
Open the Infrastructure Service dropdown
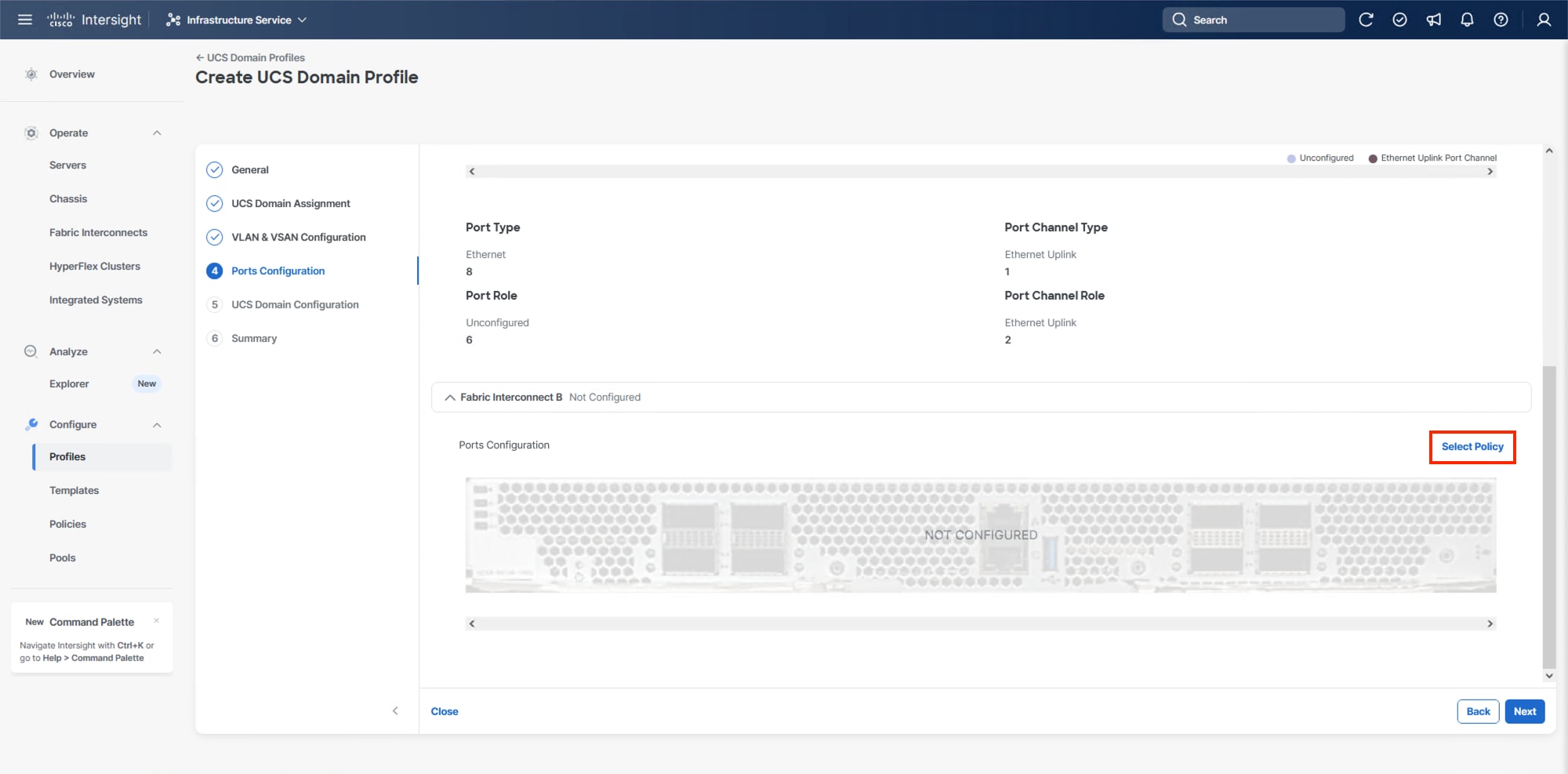tap(302, 20)
